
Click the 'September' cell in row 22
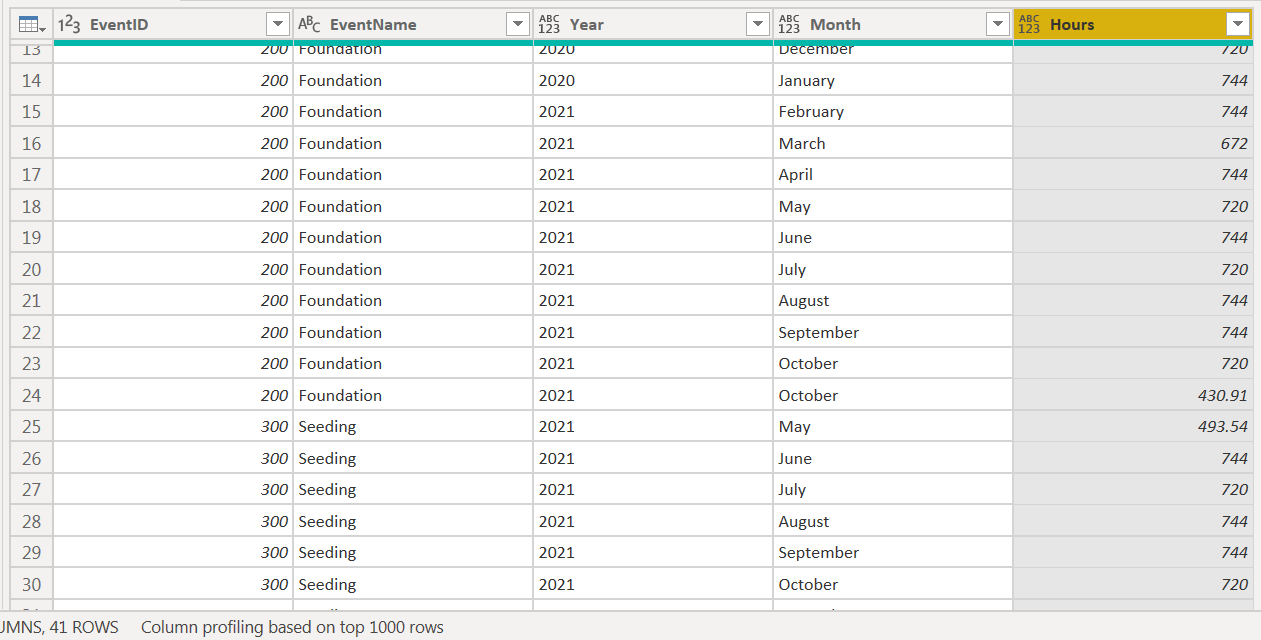coord(893,332)
